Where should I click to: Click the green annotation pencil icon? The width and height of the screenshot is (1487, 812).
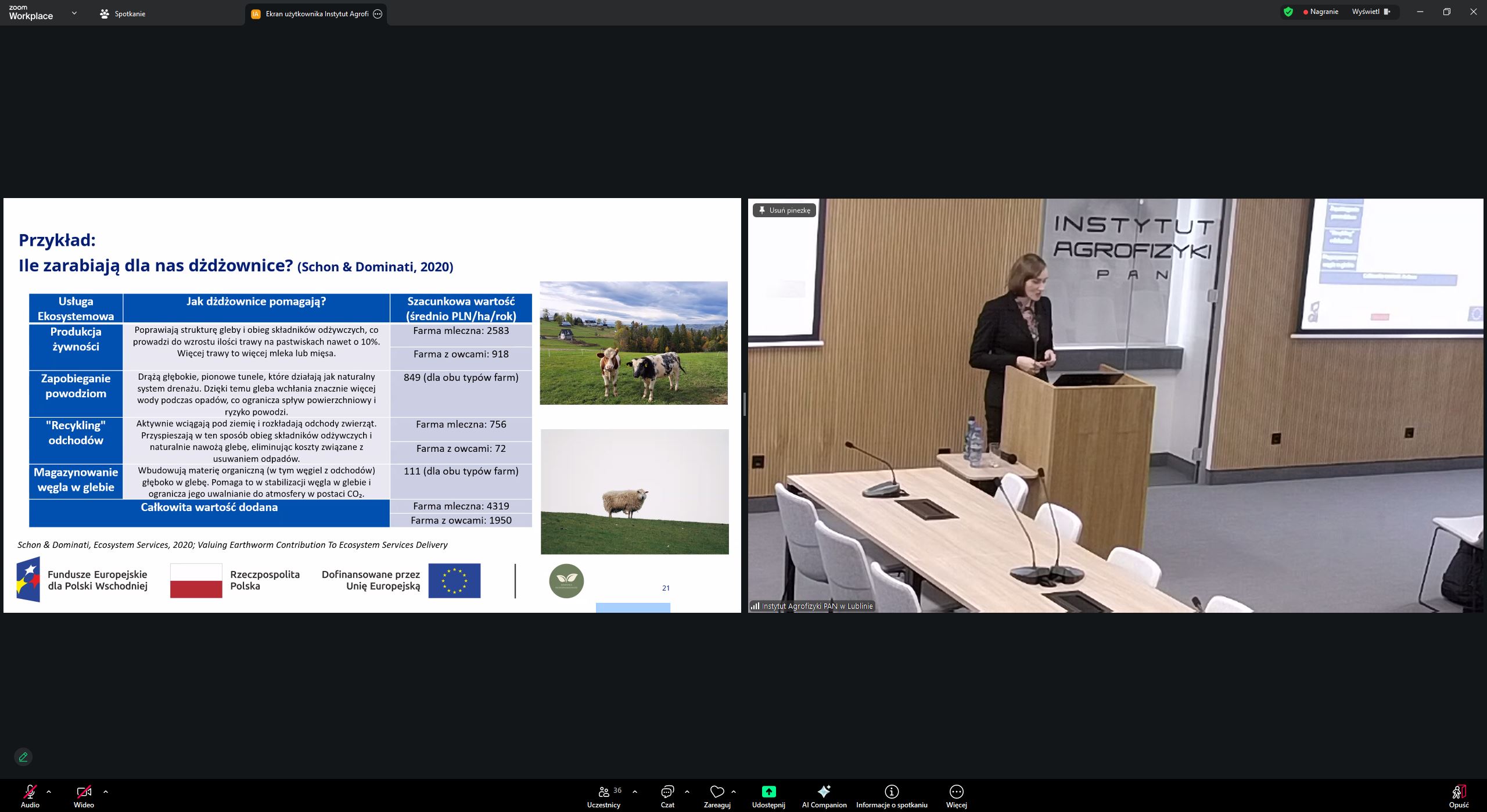click(x=23, y=757)
